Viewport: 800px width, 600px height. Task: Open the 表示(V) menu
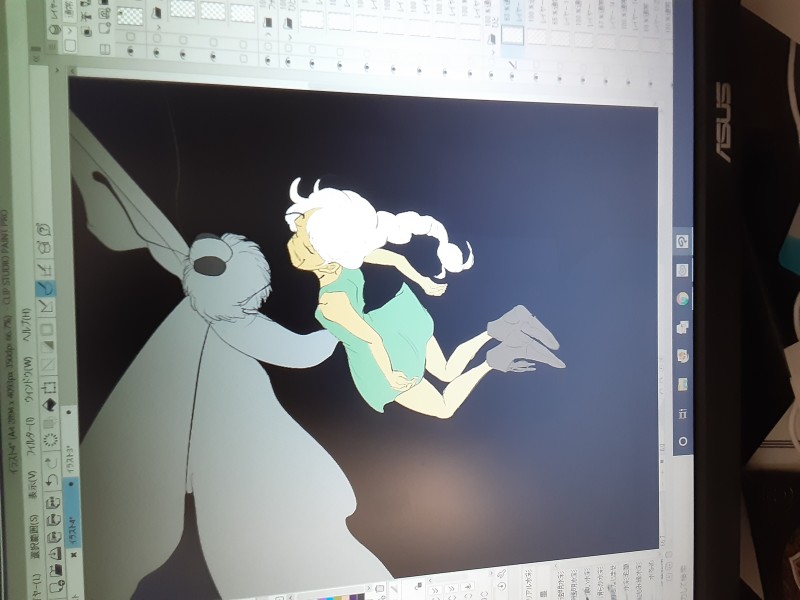pyautogui.click(x=32, y=484)
